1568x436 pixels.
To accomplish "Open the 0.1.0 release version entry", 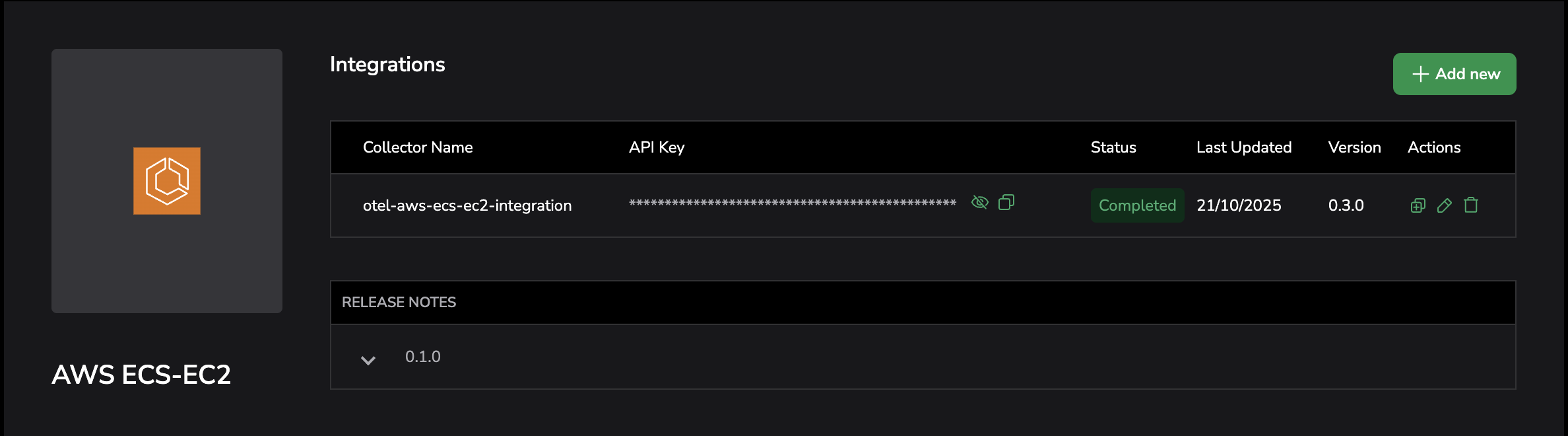I will click(x=423, y=357).
